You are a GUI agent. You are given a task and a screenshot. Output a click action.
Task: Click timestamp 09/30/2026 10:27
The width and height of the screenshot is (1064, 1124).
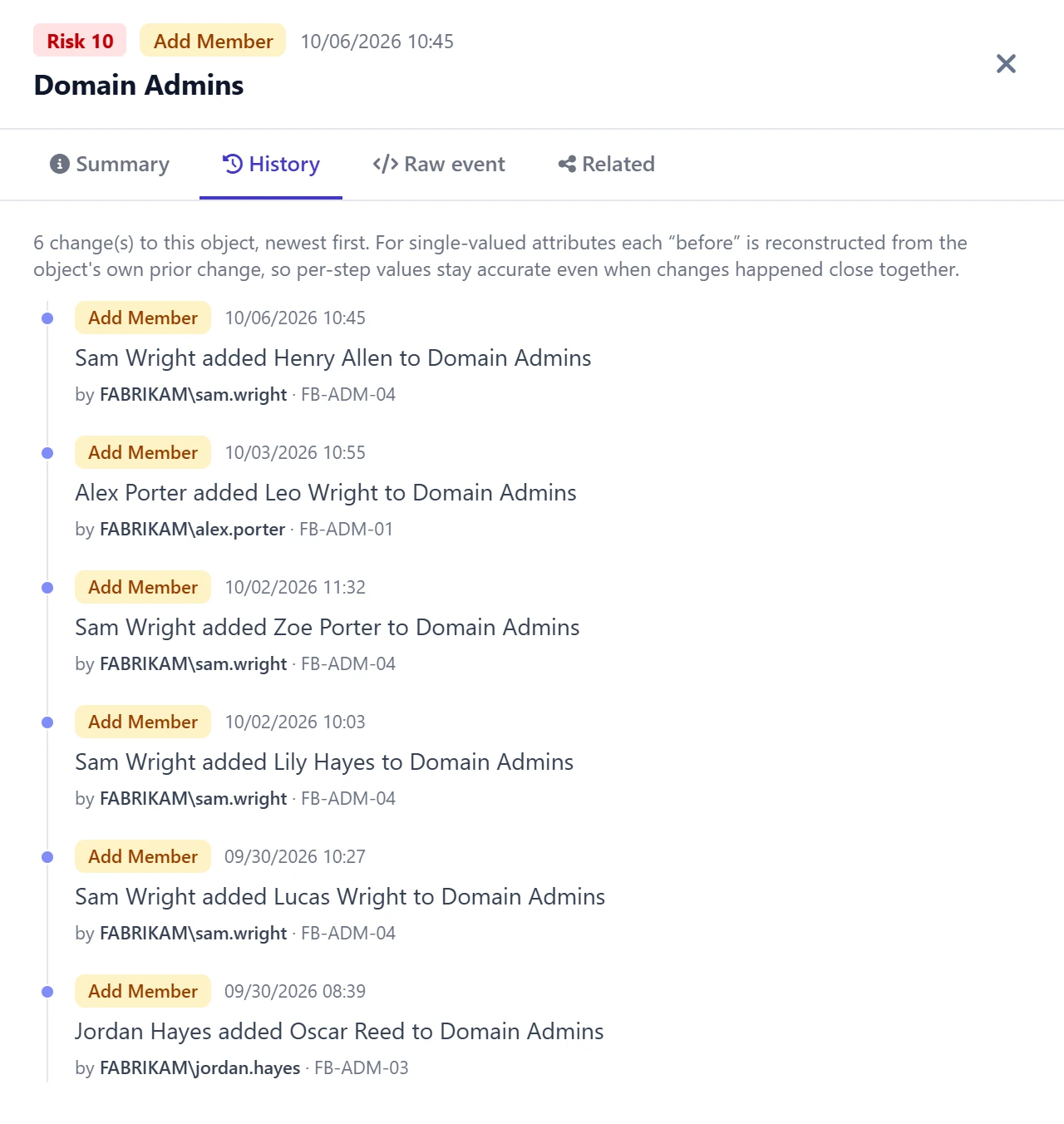tap(295, 857)
